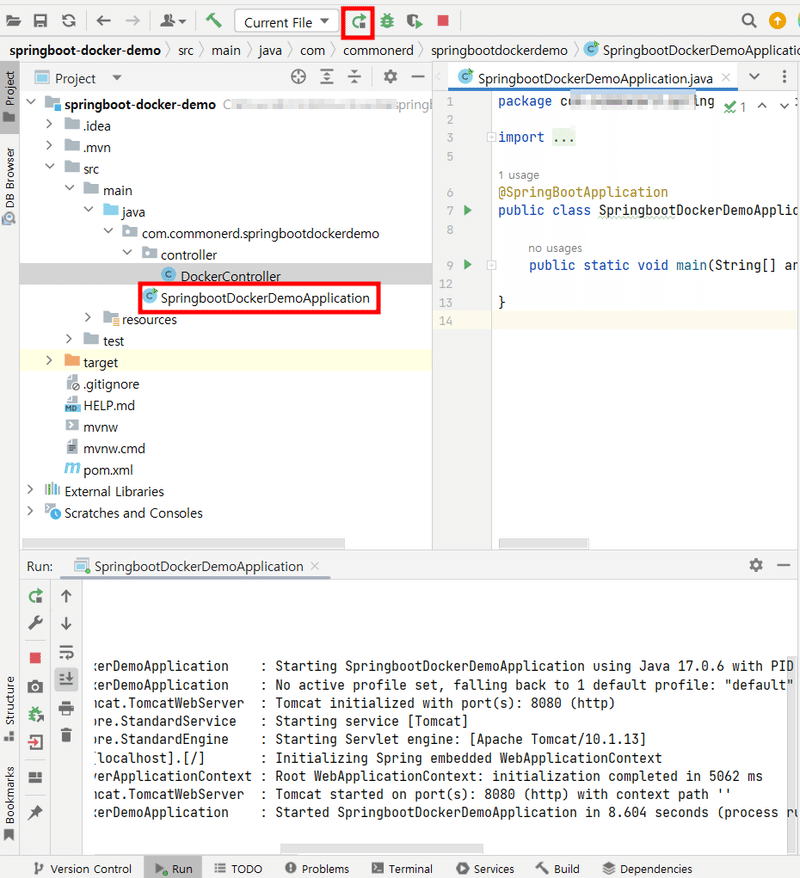Expand the .idea folder

[49, 124]
